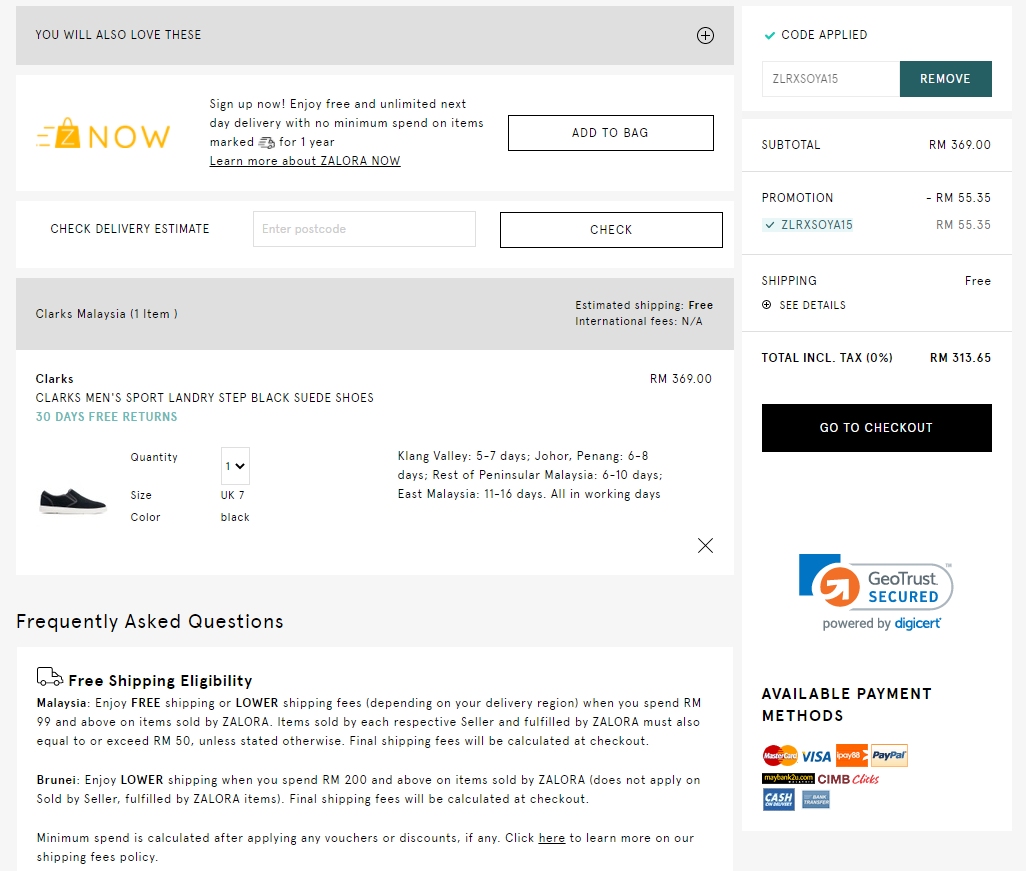Expand the 'You will also love these' section

click(705, 36)
